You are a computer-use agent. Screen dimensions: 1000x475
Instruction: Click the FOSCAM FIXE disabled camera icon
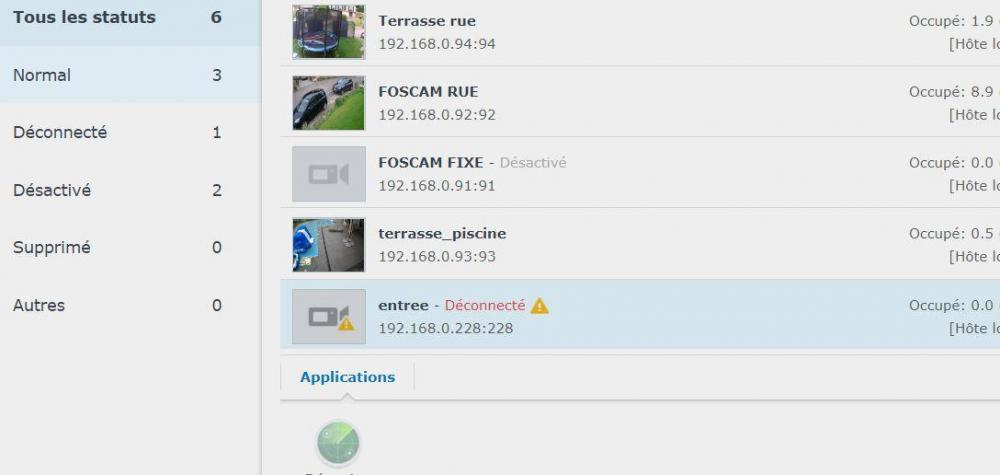[x=329, y=174]
